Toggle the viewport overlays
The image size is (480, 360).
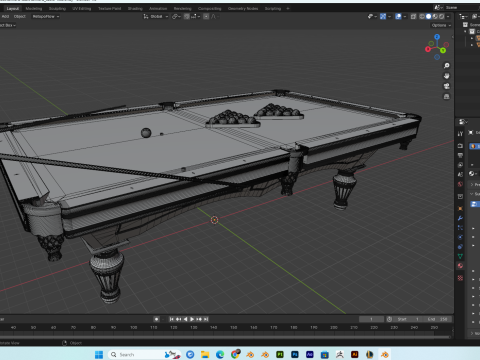point(398,16)
